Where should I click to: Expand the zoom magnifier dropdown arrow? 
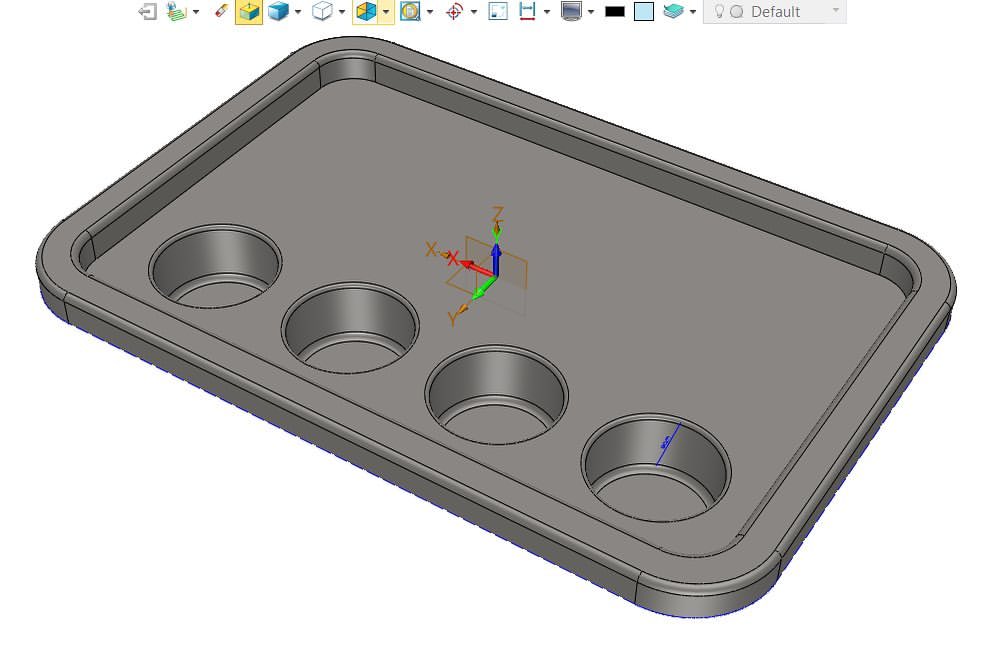pyautogui.click(x=430, y=12)
